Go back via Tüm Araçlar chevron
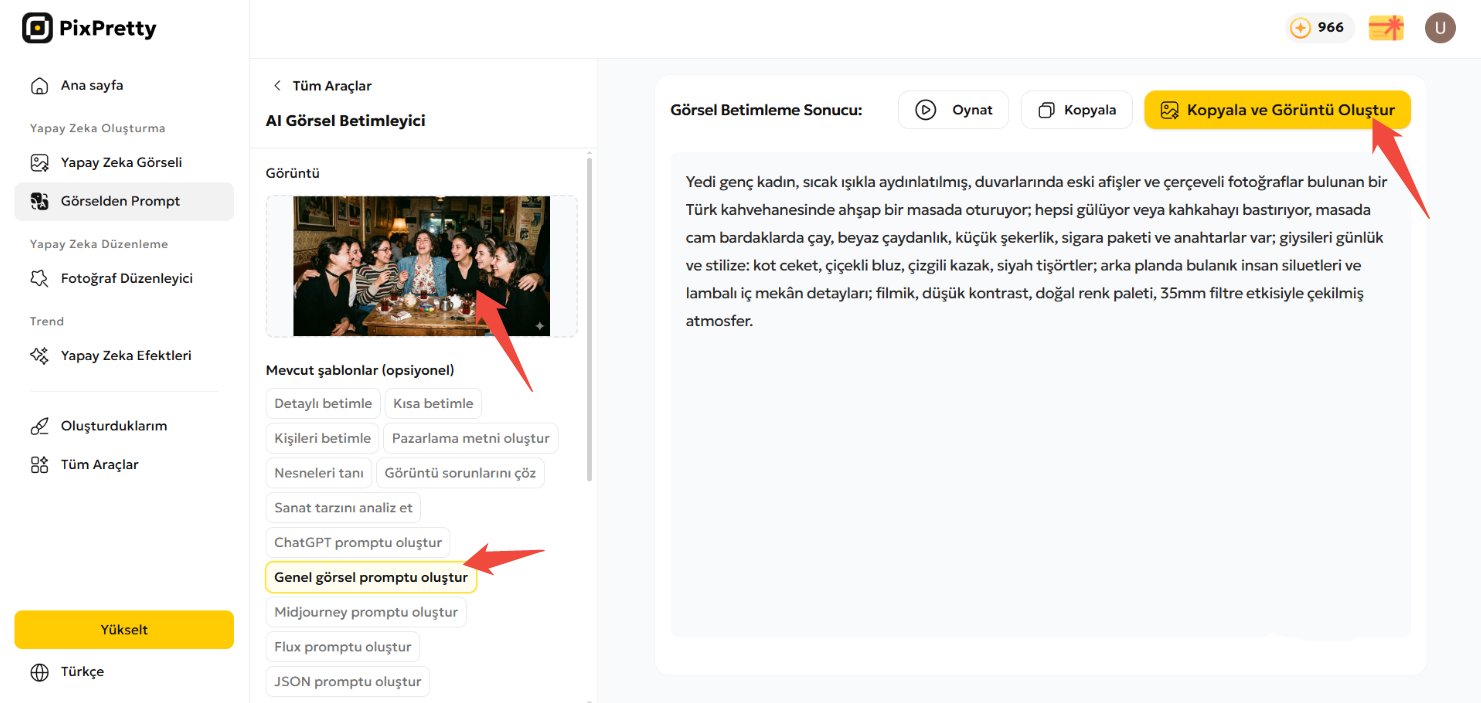This screenshot has width=1481, height=703. 278,86
